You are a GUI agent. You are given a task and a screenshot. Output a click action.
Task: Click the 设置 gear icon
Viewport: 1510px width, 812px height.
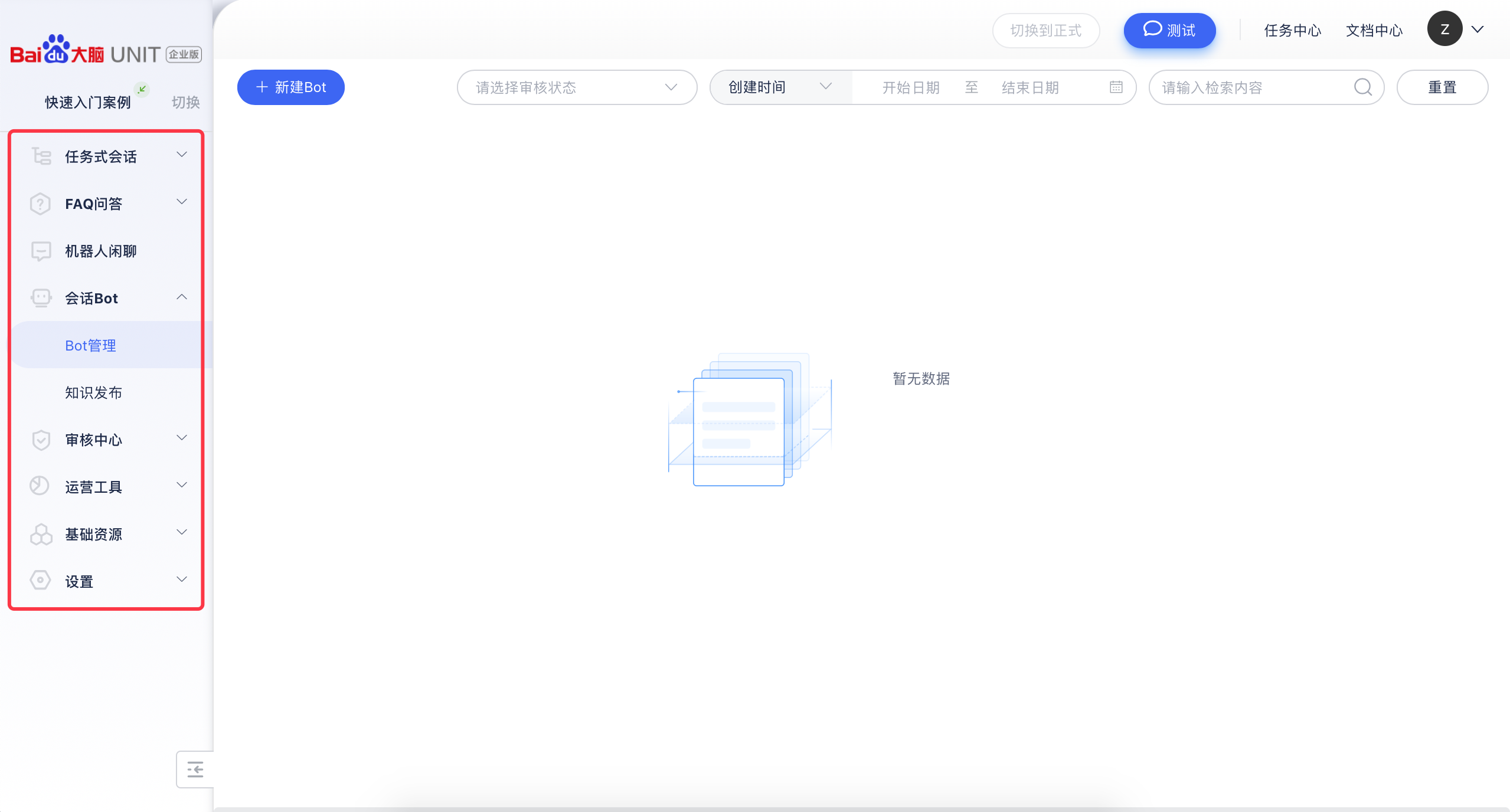pos(40,581)
